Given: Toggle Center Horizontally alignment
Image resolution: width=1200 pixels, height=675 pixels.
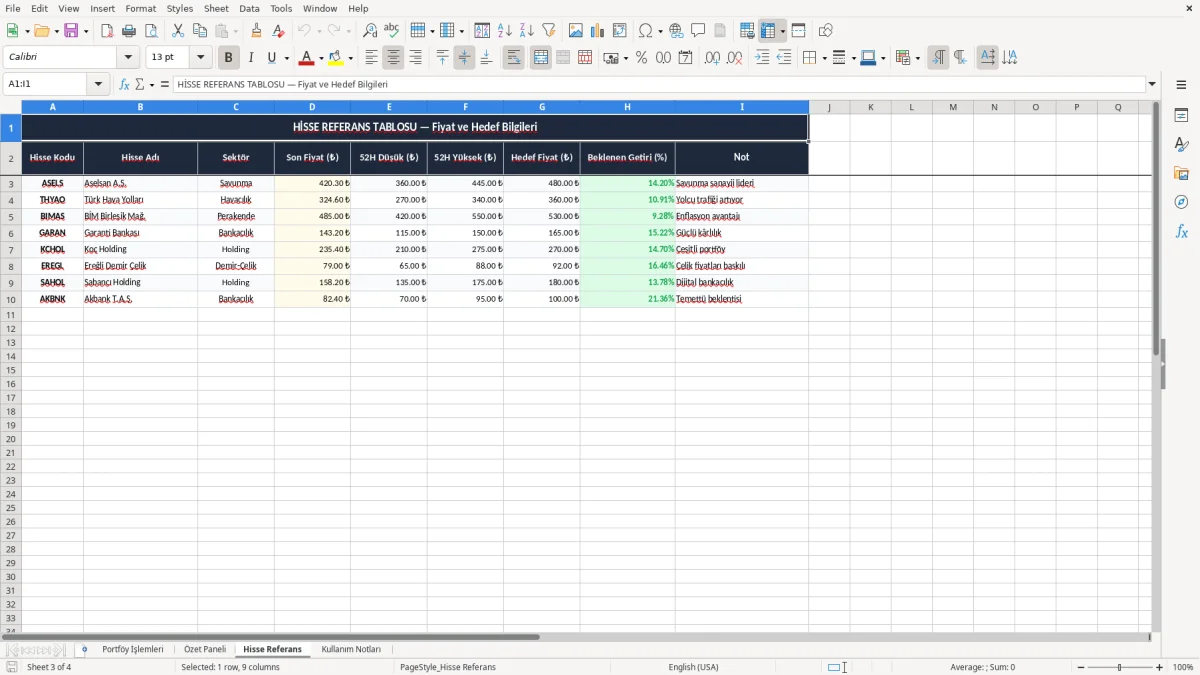Looking at the screenshot, I should (x=393, y=58).
